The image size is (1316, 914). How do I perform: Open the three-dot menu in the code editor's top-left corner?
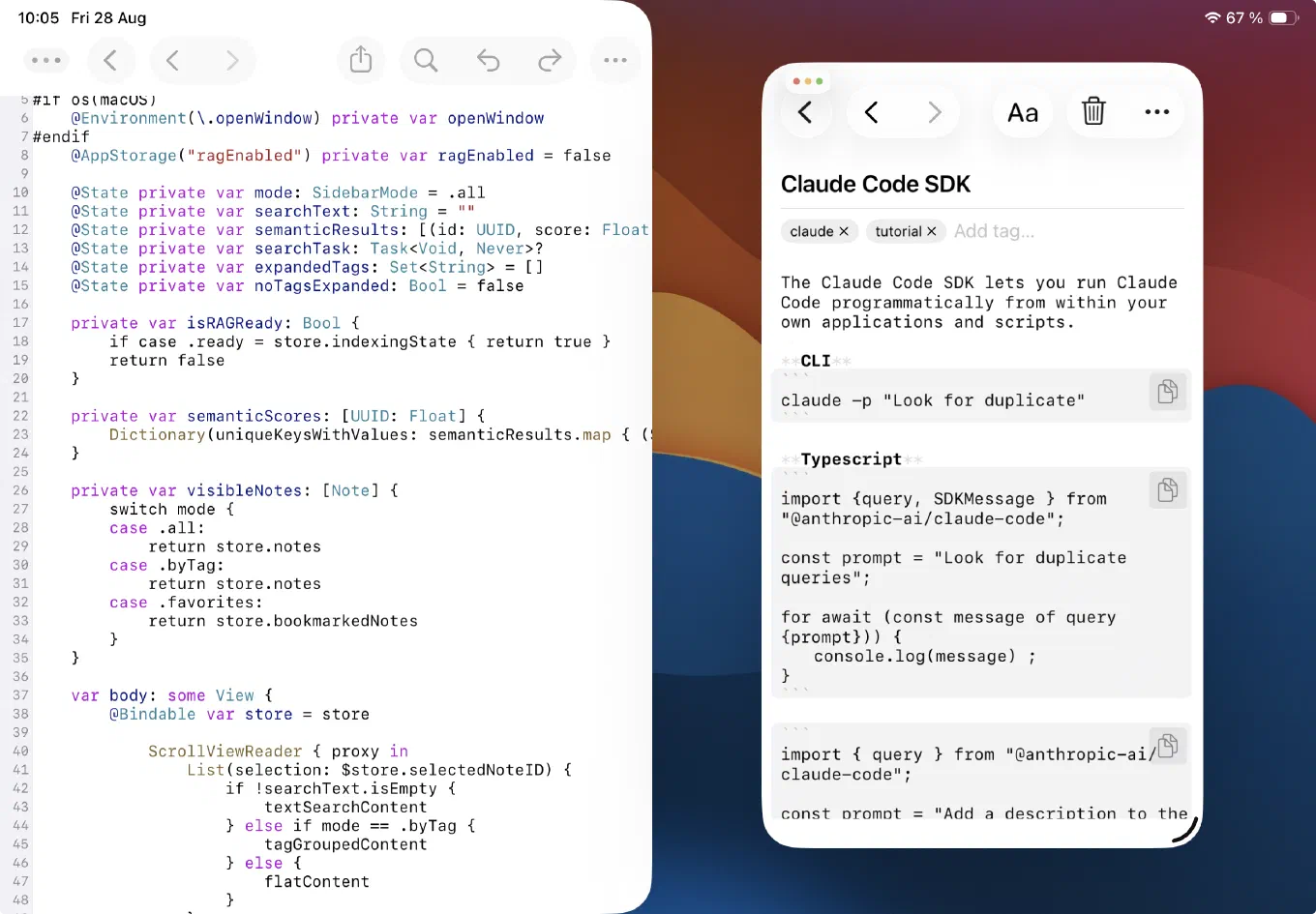[45, 60]
